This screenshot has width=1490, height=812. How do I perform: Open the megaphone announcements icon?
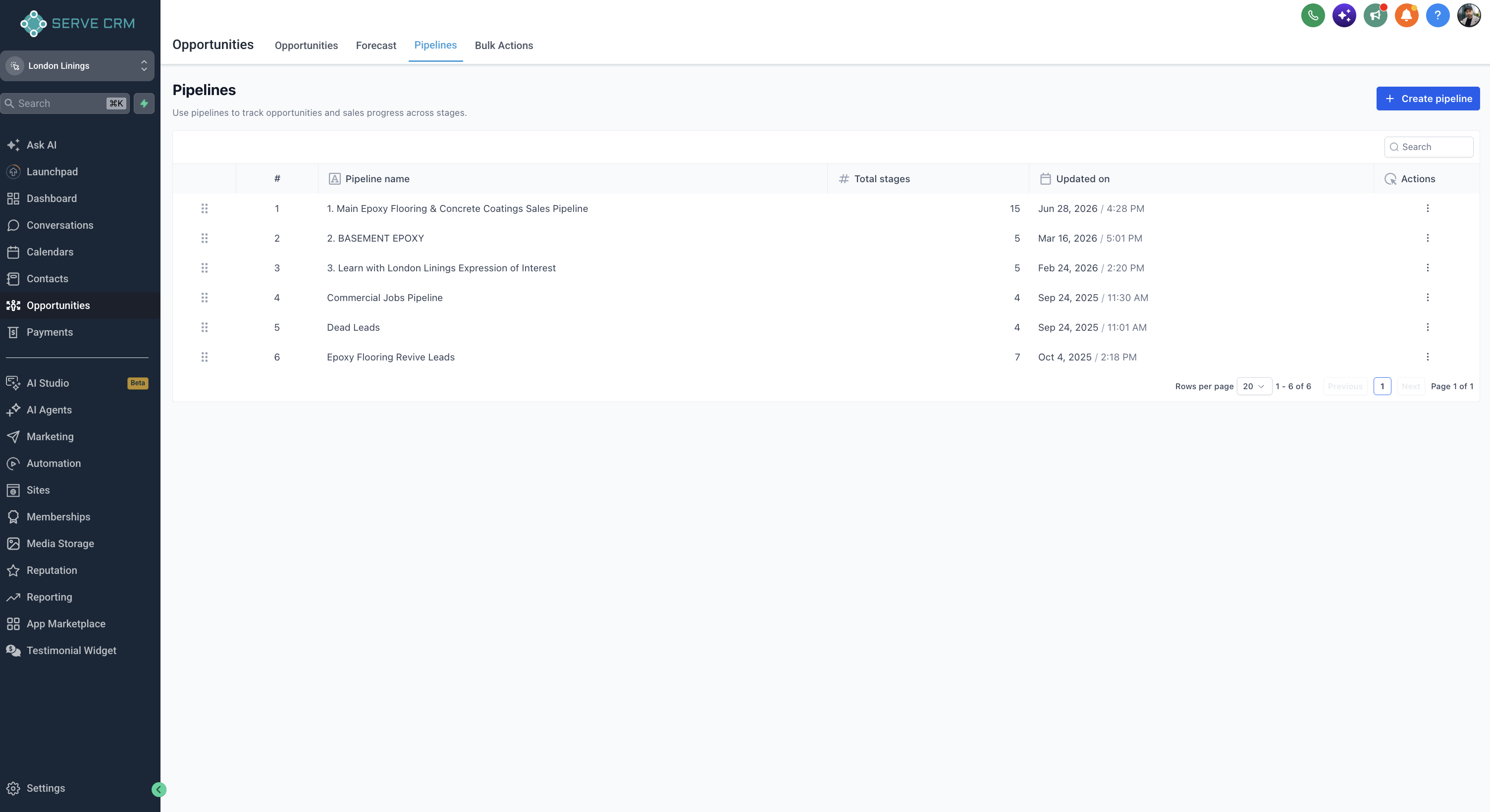1375,16
